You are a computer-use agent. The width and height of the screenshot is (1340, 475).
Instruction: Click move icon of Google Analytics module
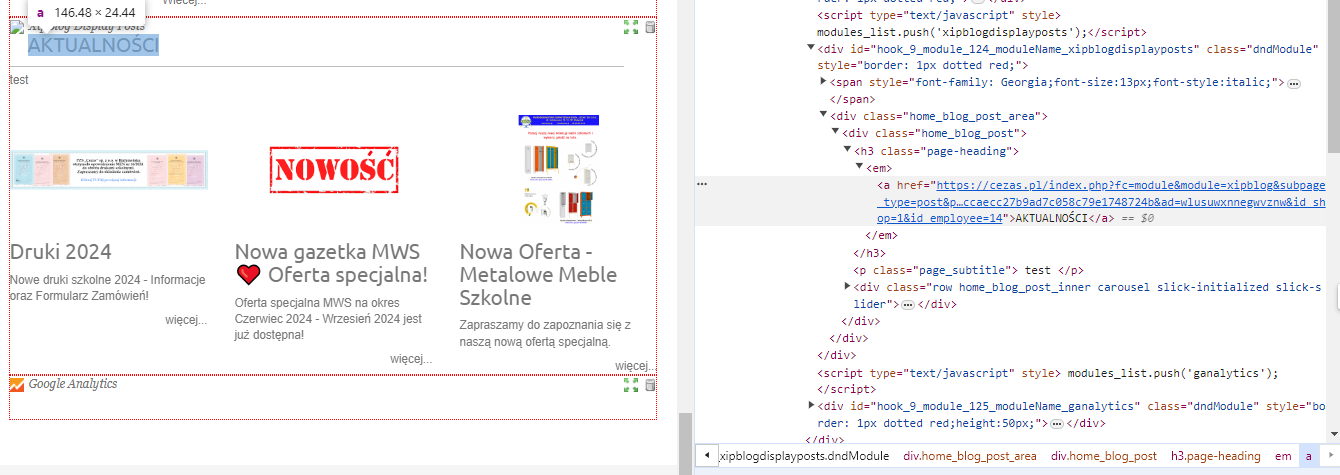[631, 385]
